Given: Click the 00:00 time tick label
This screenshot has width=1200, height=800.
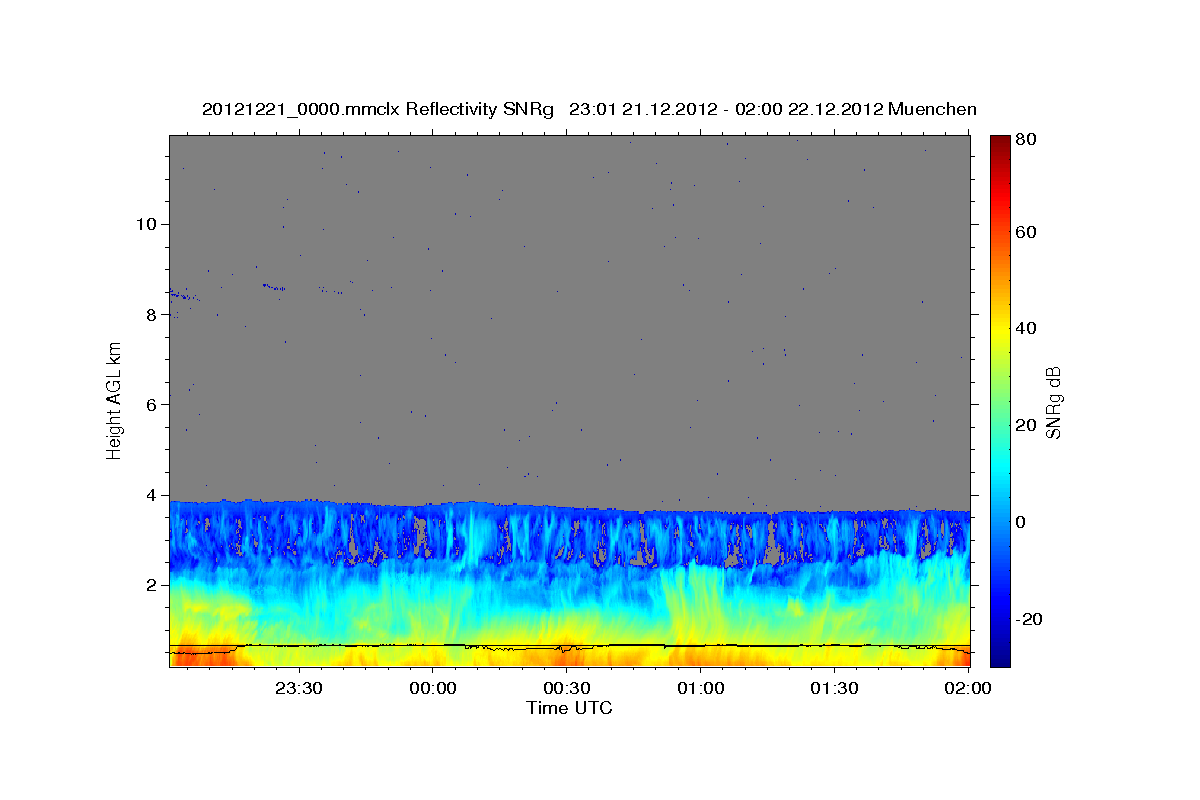Looking at the screenshot, I should pyautogui.click(x=433, y=688).
